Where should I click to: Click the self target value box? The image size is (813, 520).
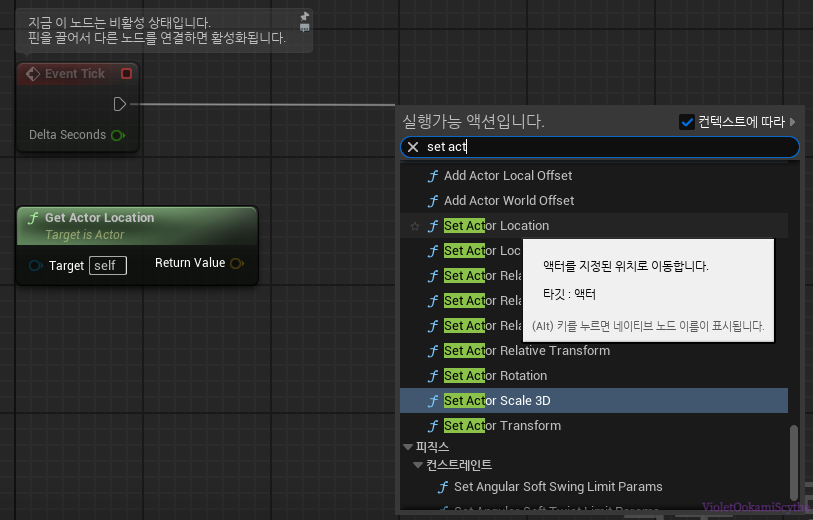(108, 265)
